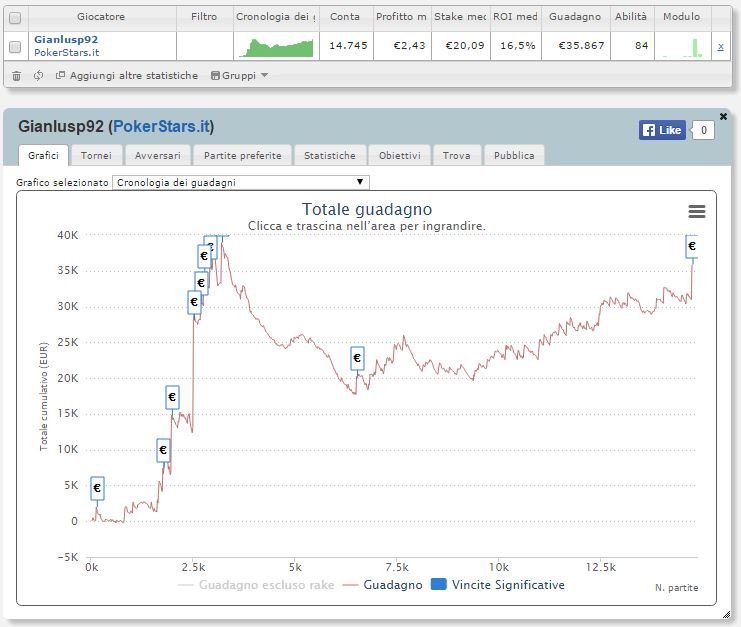Click the refresh statistics icon
The height and width of the screenshot is (627, 741).
pos(38,76)
